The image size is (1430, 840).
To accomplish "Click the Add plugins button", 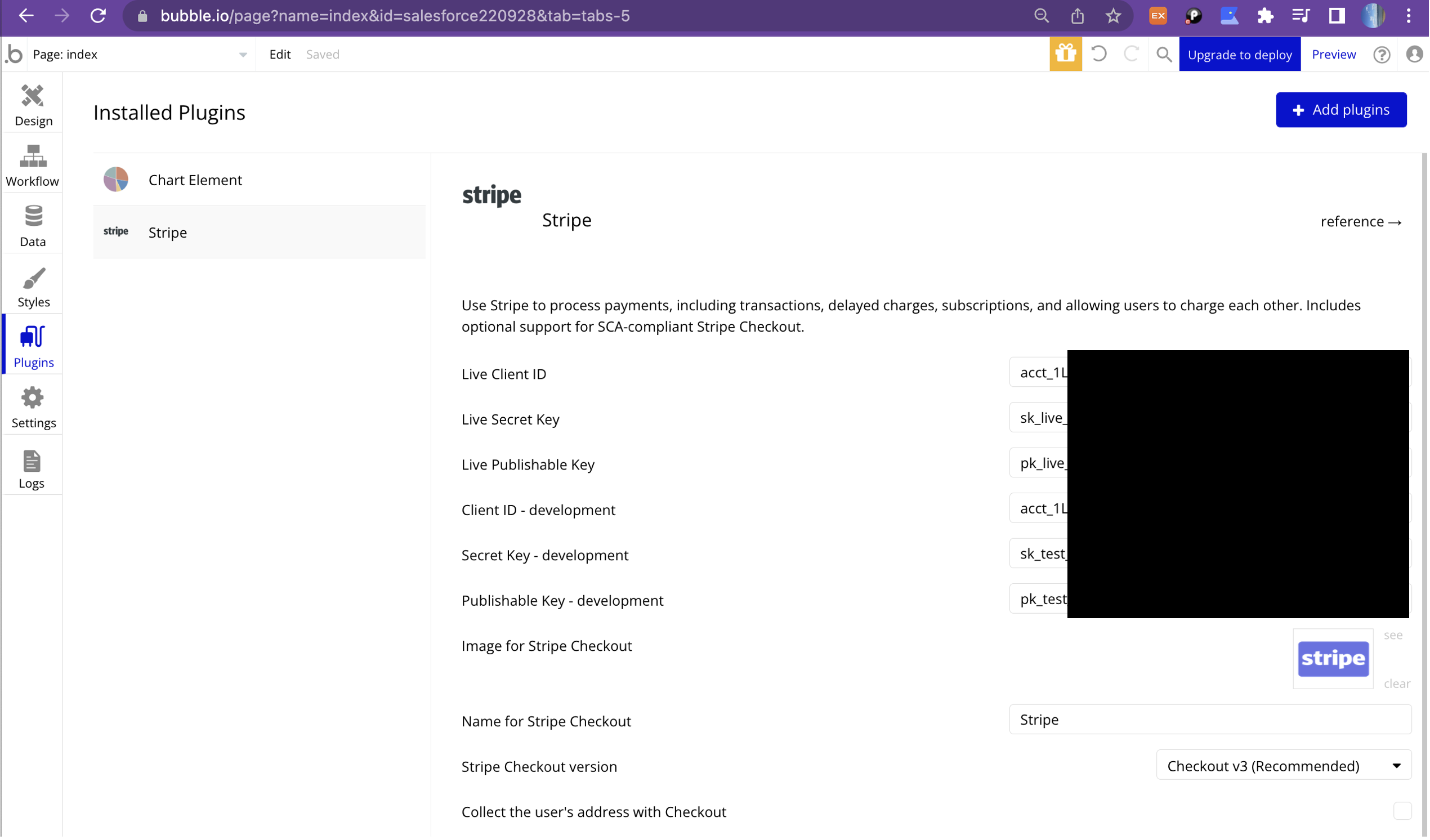I will [1341, 110].
